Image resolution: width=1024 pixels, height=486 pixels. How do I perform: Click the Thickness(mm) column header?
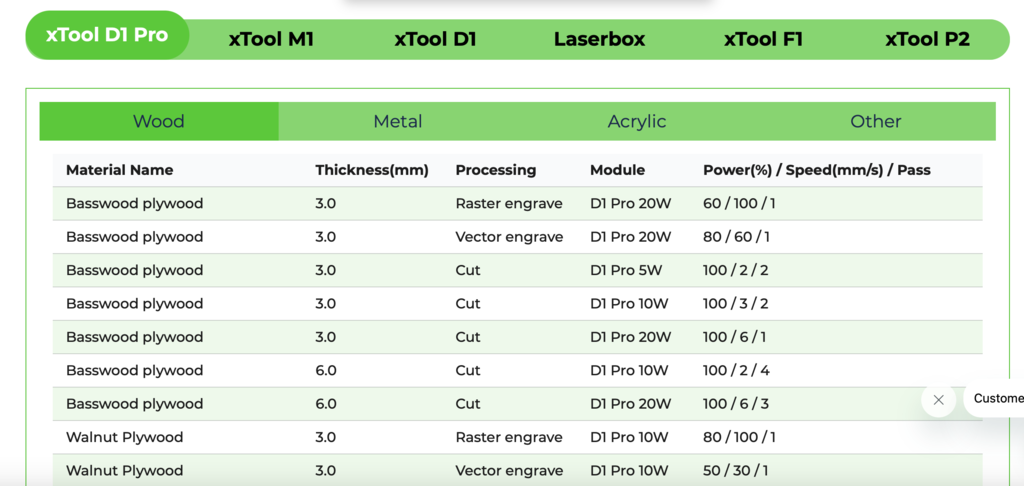[372, 170]
